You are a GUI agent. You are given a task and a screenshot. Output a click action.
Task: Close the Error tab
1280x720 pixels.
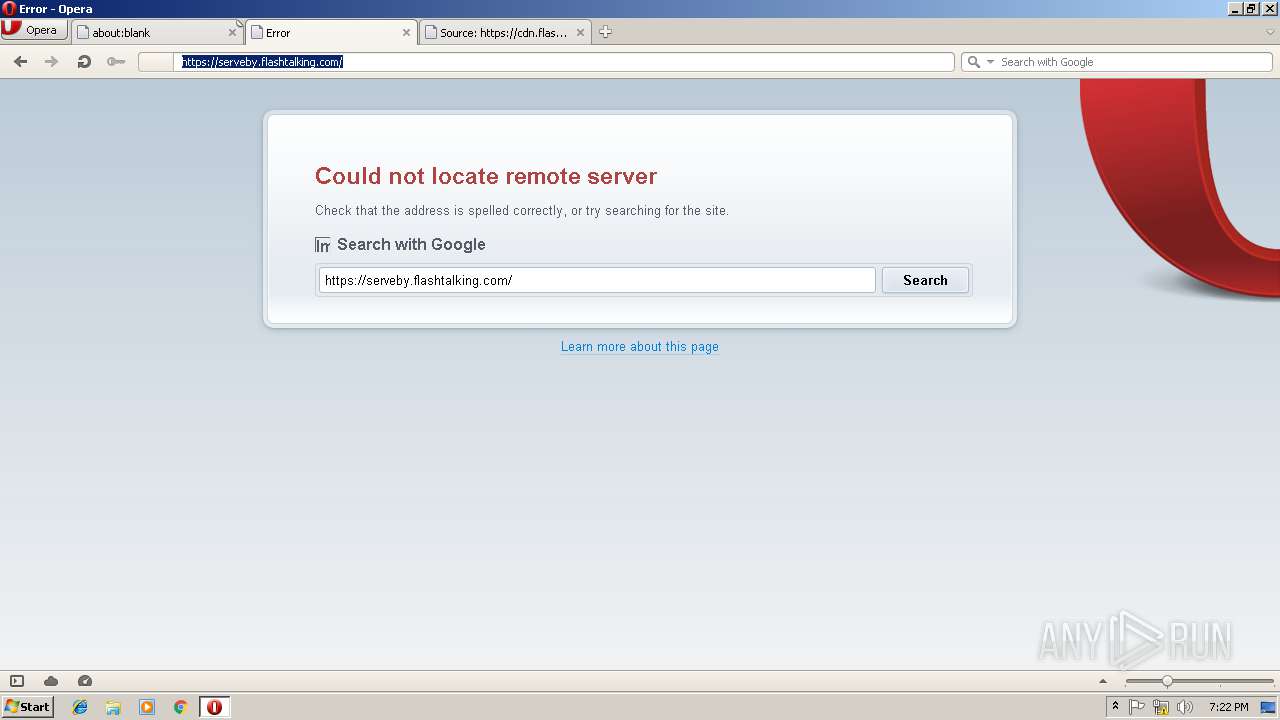pos(406,32)
